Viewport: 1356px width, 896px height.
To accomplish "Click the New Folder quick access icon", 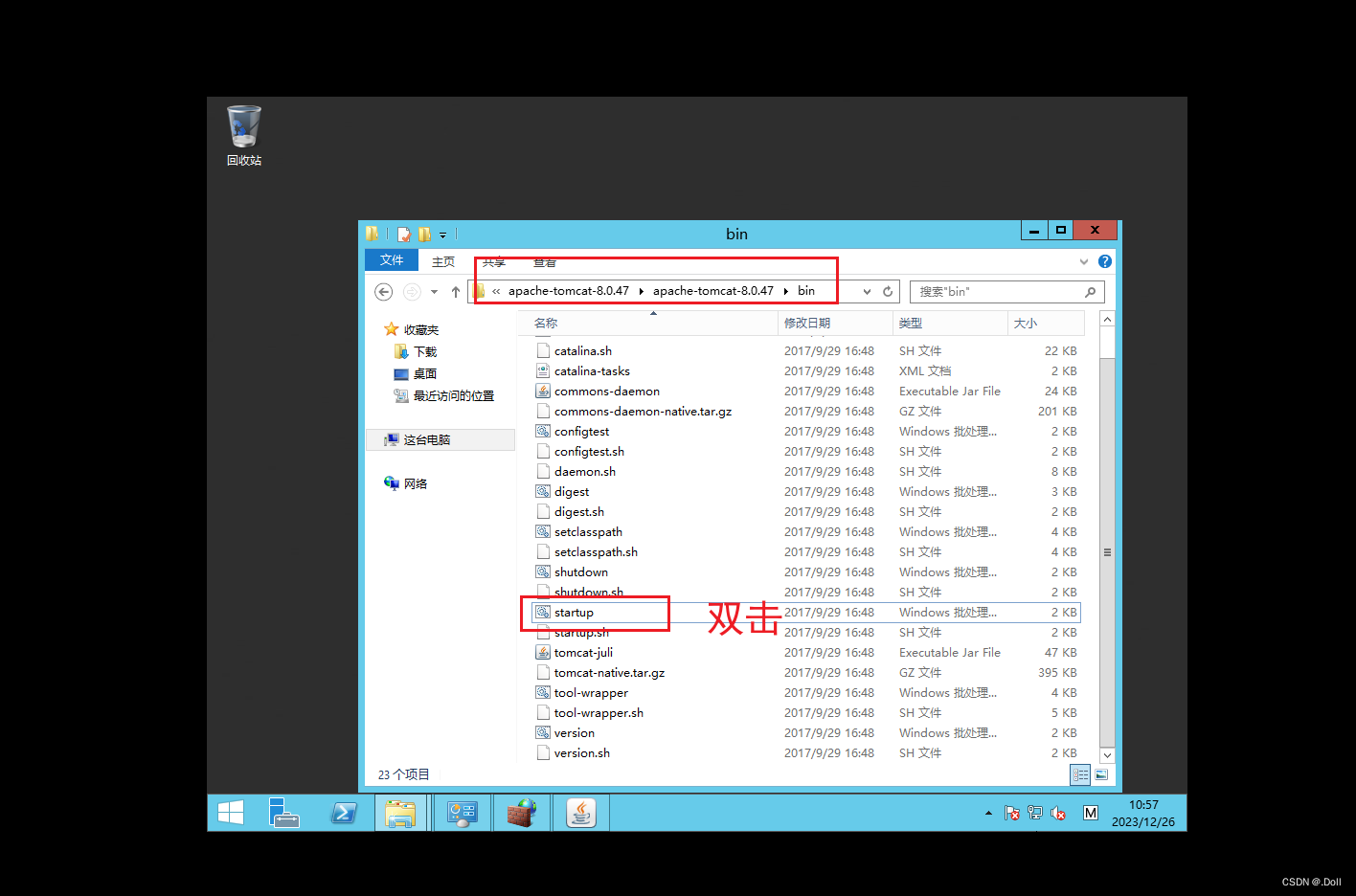I will [x=424, y=234].
